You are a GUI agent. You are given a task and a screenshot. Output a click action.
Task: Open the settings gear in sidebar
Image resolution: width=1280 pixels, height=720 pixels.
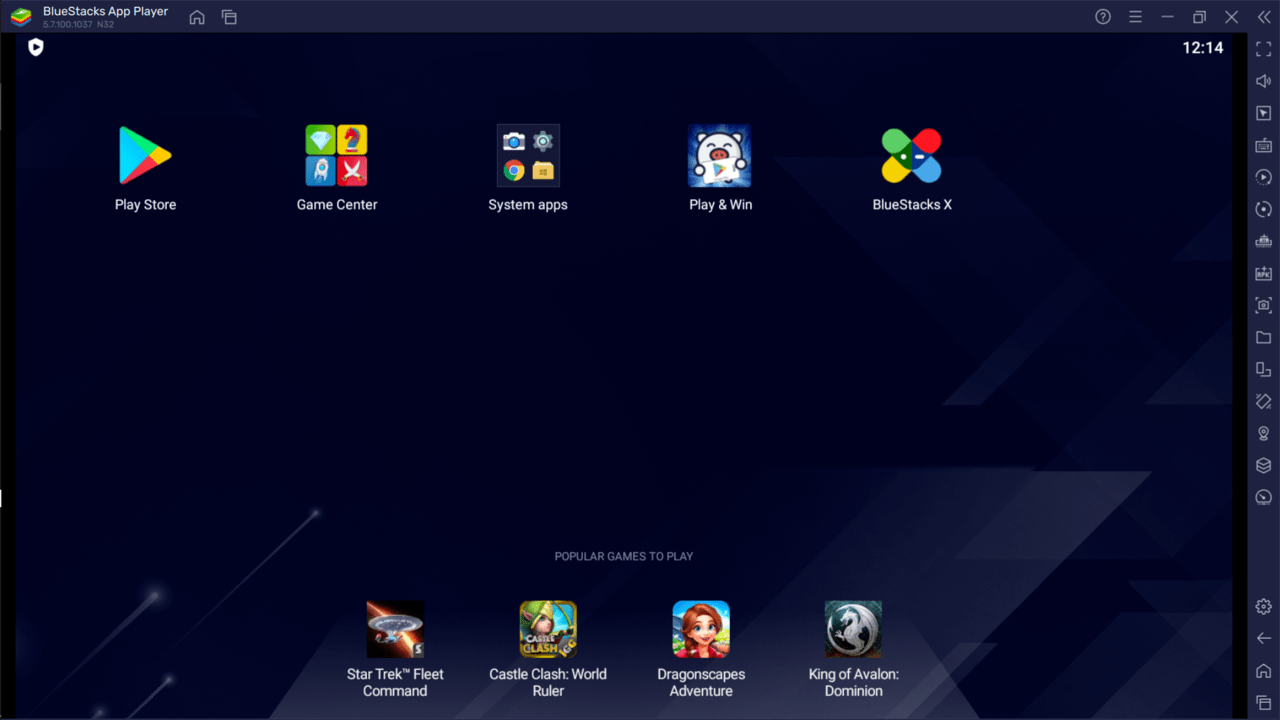pos(1264,606)
